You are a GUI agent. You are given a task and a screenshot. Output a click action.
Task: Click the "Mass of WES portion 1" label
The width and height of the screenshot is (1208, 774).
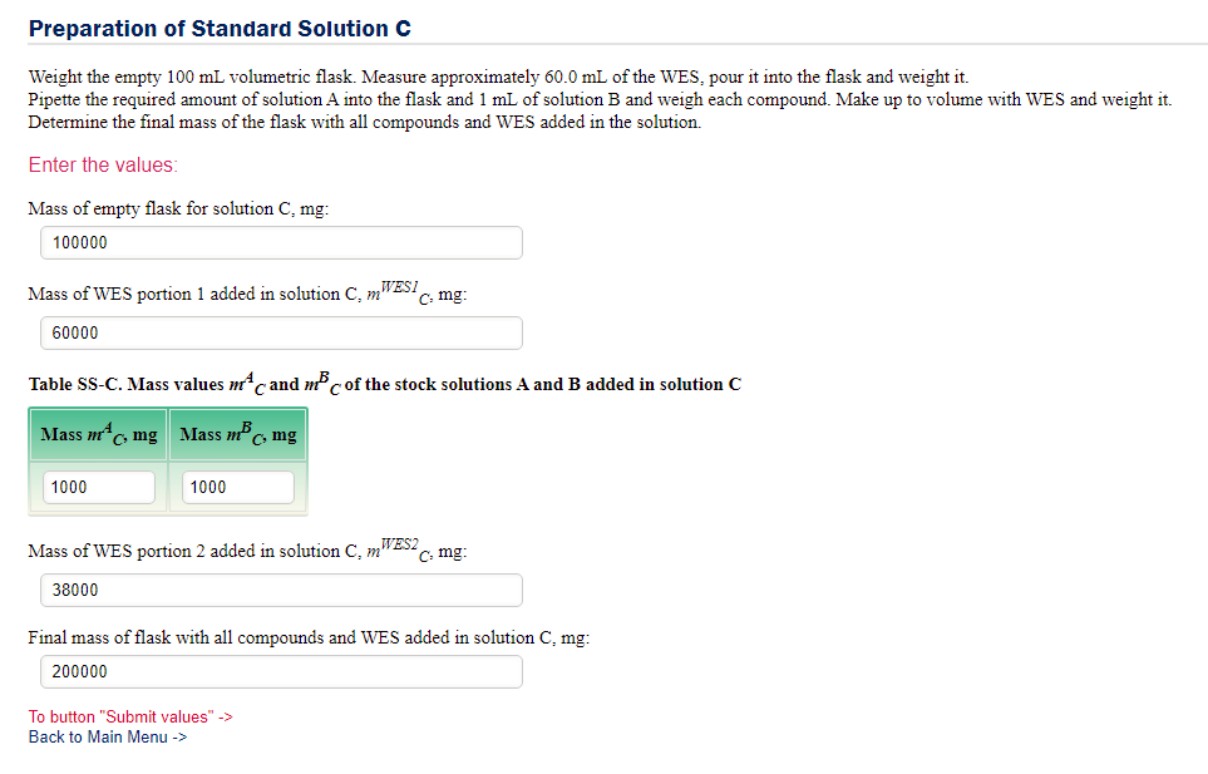click(x=247, y=294)
